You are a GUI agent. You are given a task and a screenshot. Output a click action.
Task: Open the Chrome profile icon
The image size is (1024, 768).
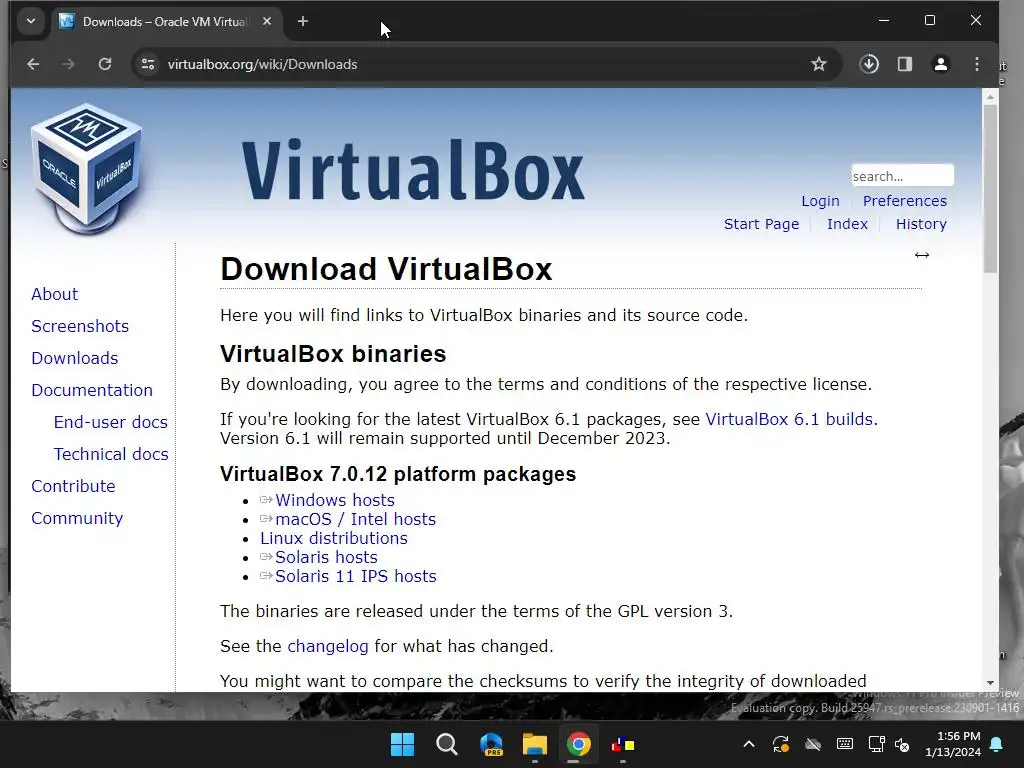pos(940,64)
